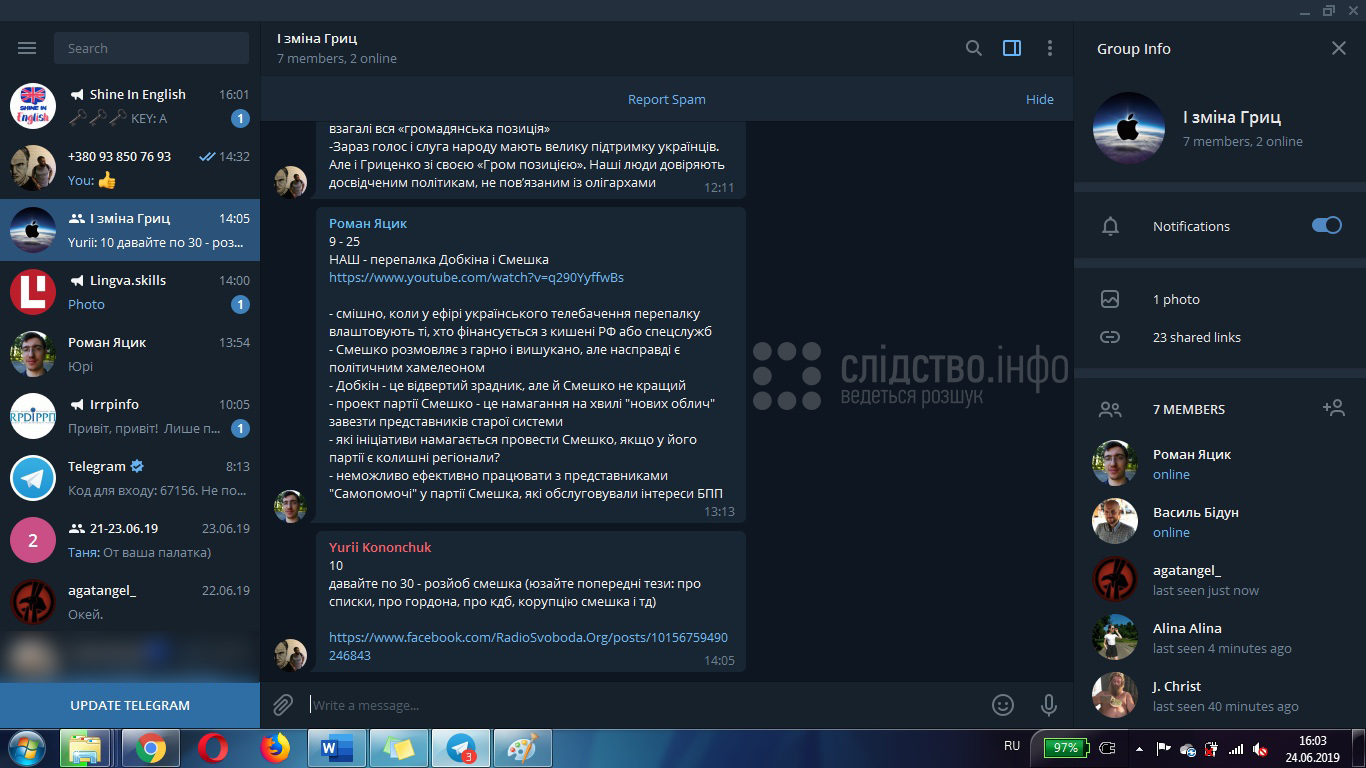Screen dimensions: 1366x768
Task: Hide the spam report bar
Action: (1040, 99)
